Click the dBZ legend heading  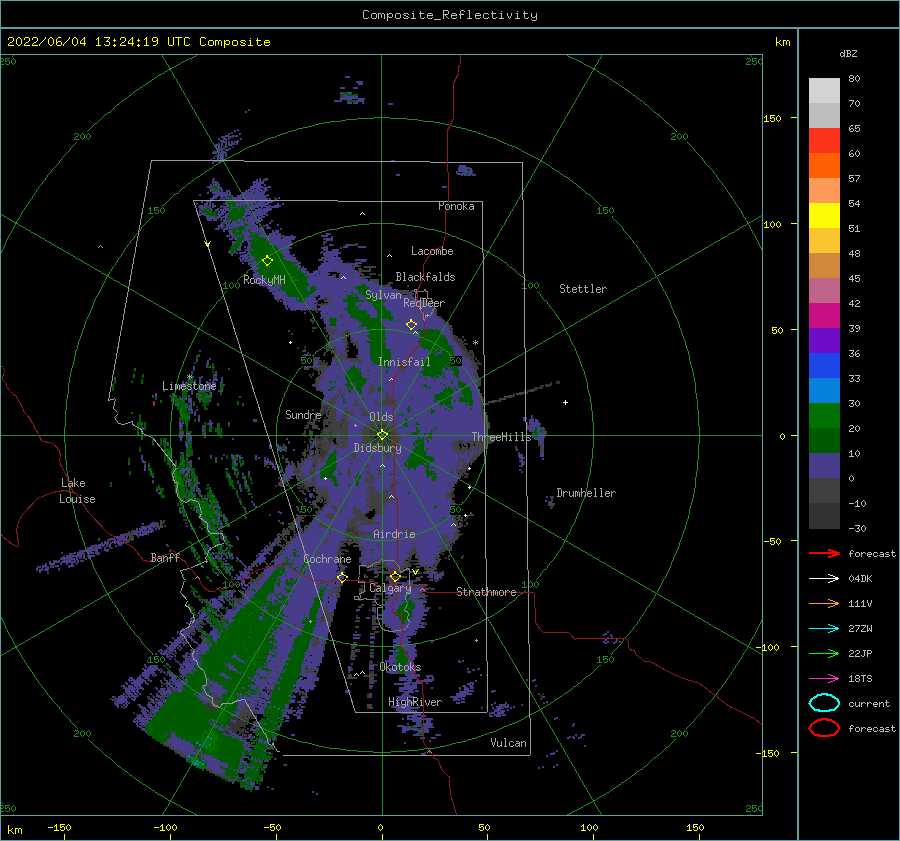(x=848, y=53)
